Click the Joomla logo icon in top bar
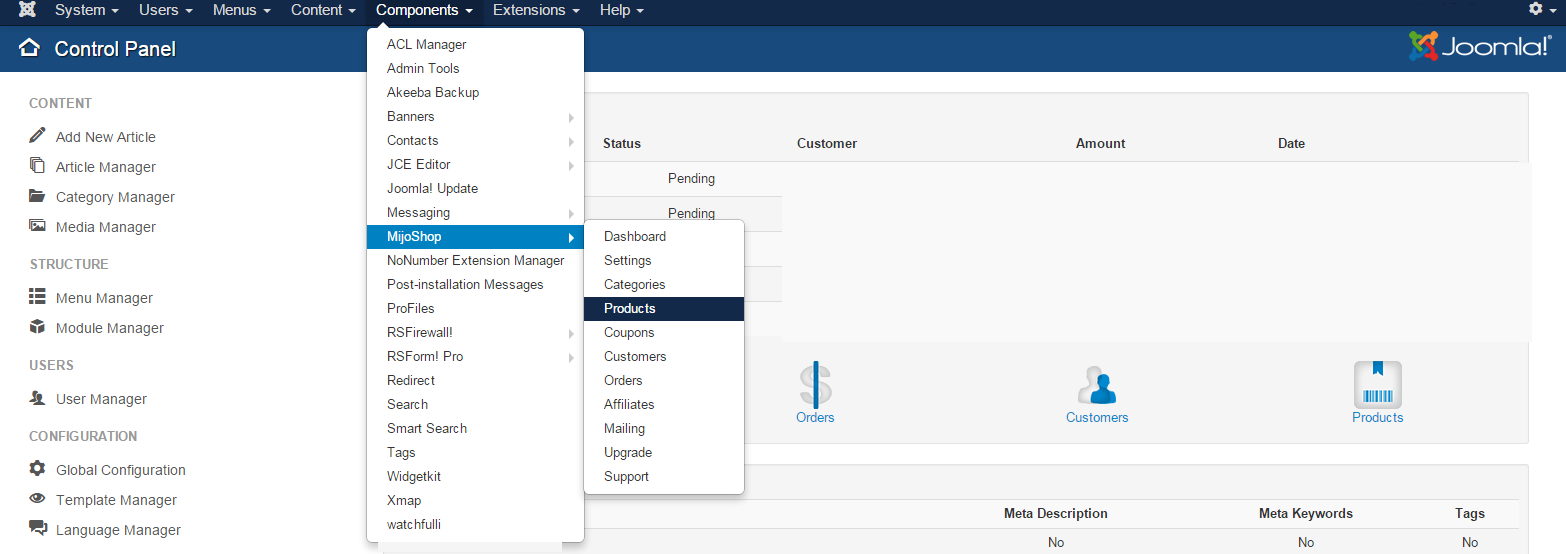 tap(27, 10)
